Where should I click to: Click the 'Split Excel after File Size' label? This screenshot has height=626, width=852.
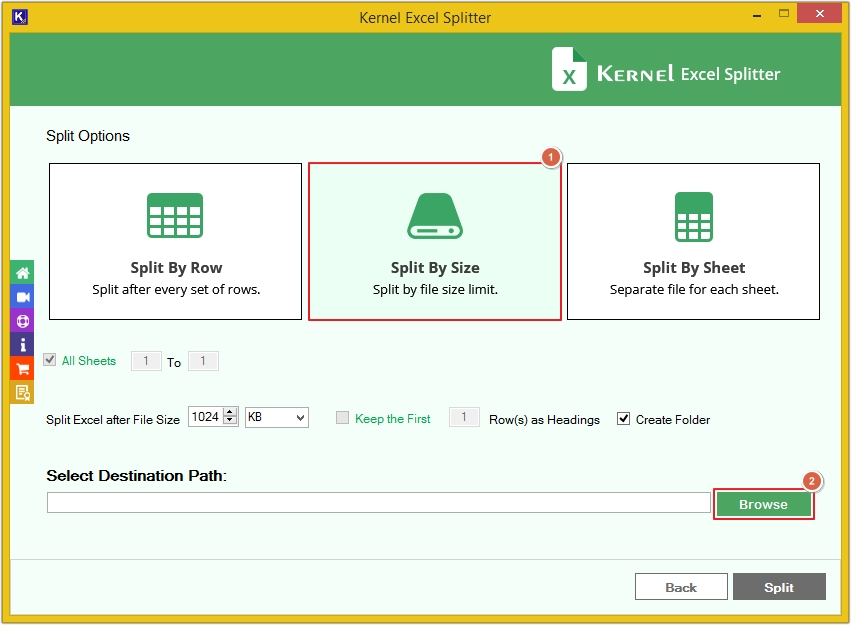click(x=113, y=420)
